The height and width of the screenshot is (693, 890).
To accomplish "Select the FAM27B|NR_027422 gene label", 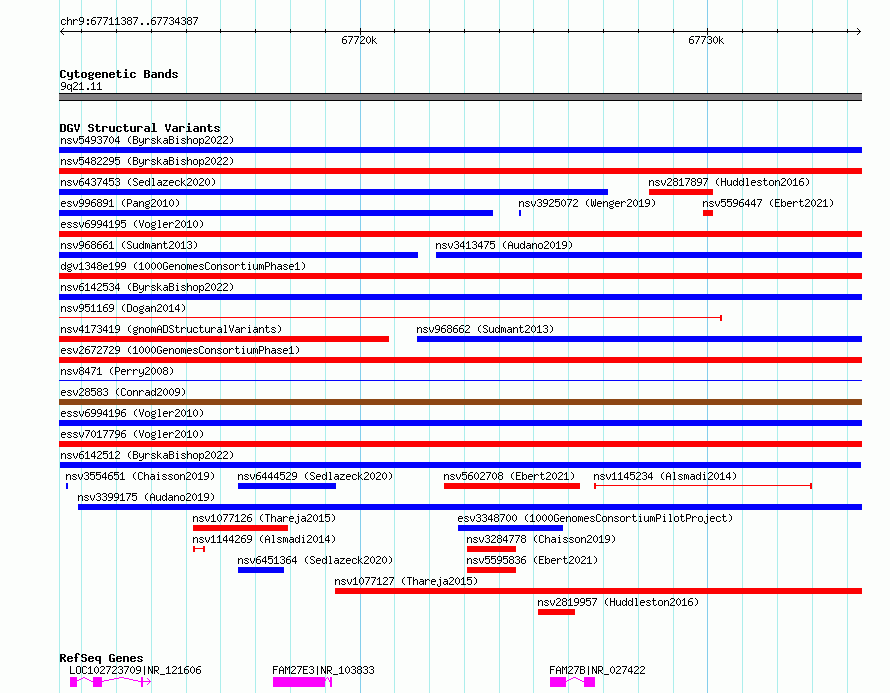I will tap(597, 670).
